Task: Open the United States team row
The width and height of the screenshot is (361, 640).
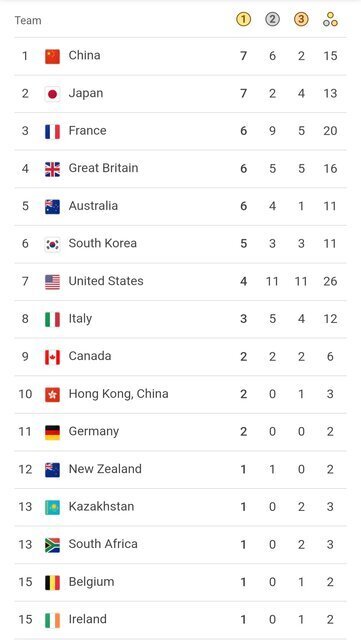Action: coord(180,282)
